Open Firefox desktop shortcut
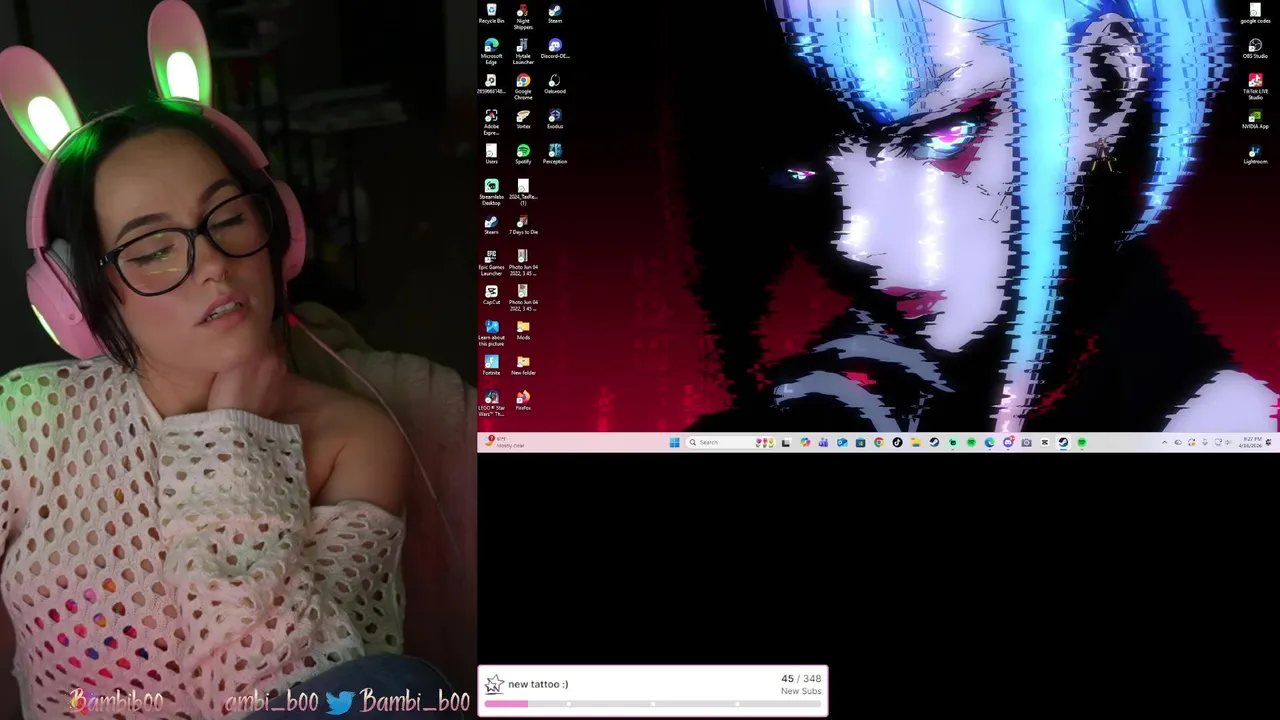 [523, 400]
